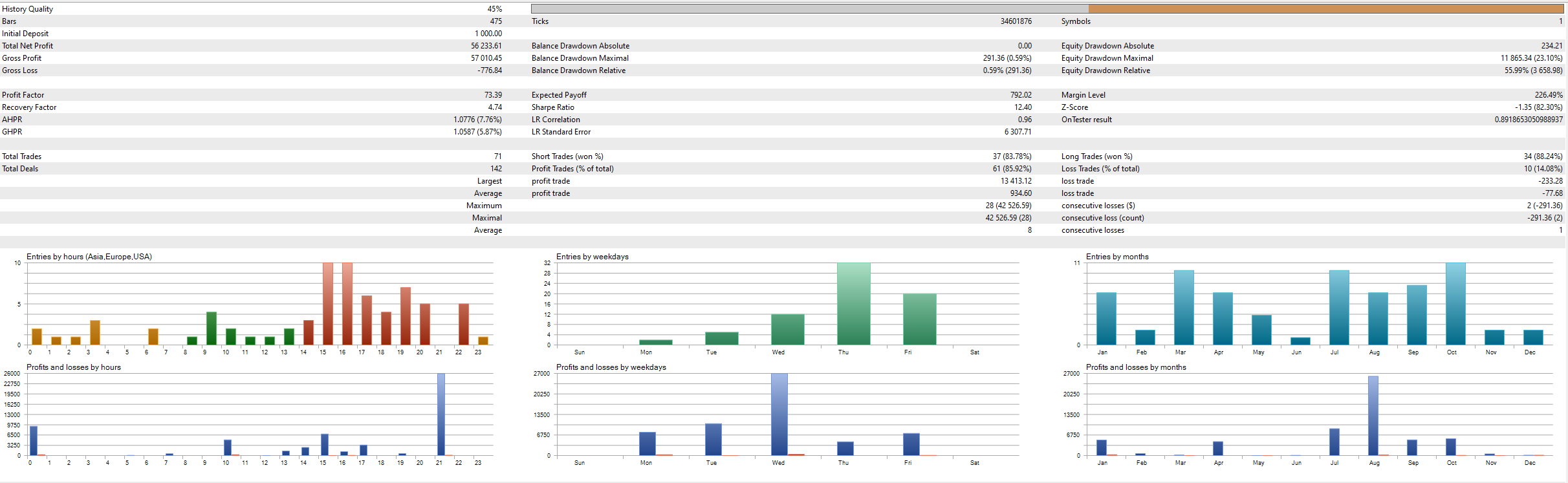This screenshot has width=1568, height=483.
Task: Select Initial Deposit value 1 000.00
Action: [488, 34]
